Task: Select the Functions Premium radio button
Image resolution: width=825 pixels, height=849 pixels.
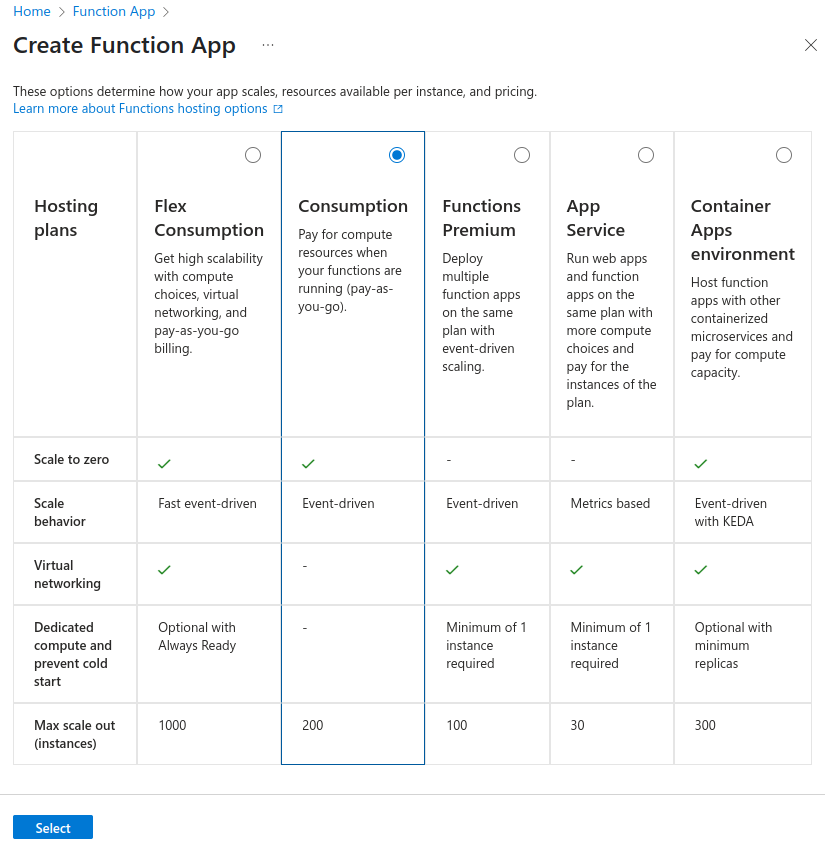Action: (521, 155)
